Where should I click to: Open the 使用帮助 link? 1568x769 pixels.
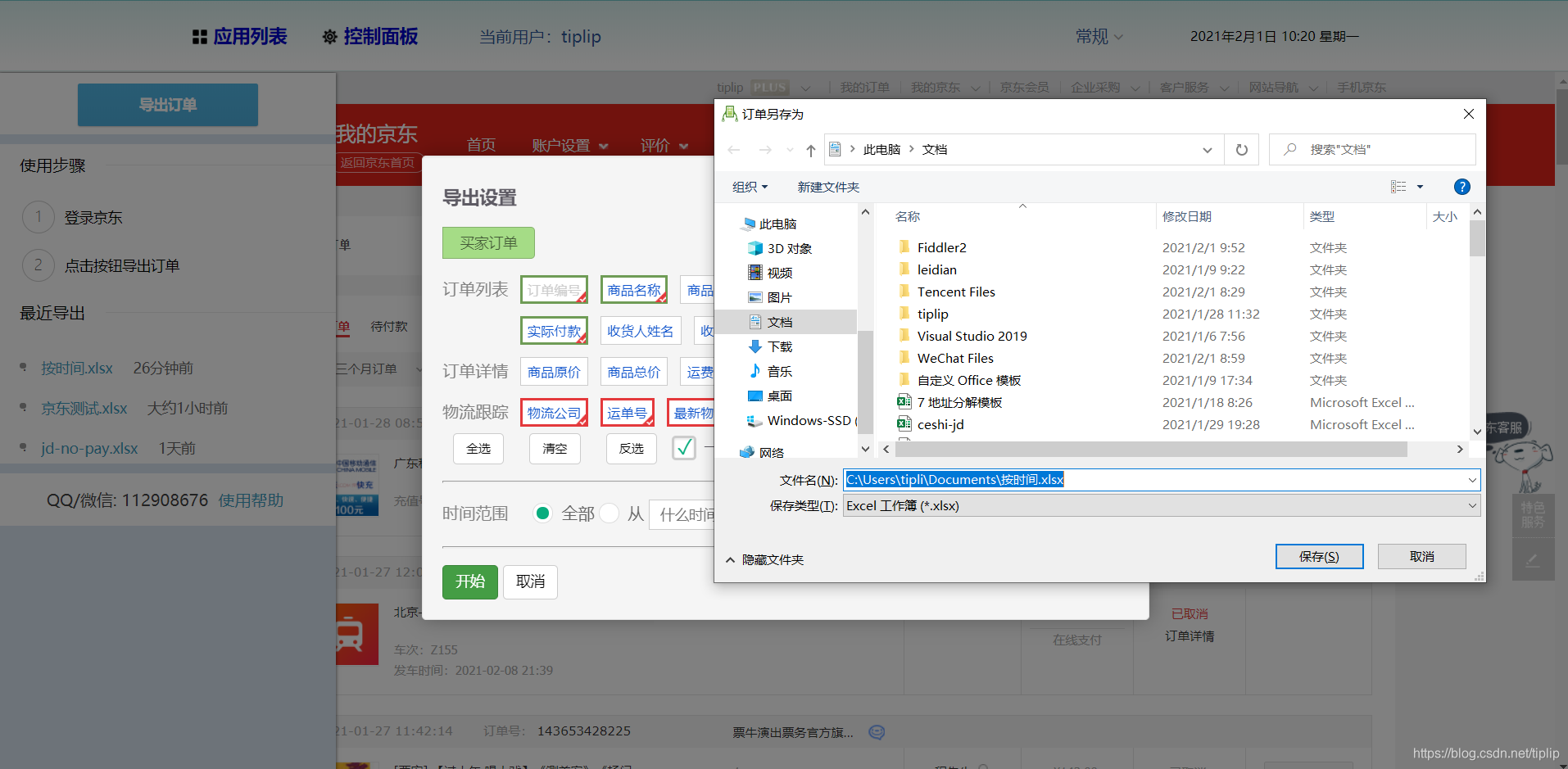(251, 500)
